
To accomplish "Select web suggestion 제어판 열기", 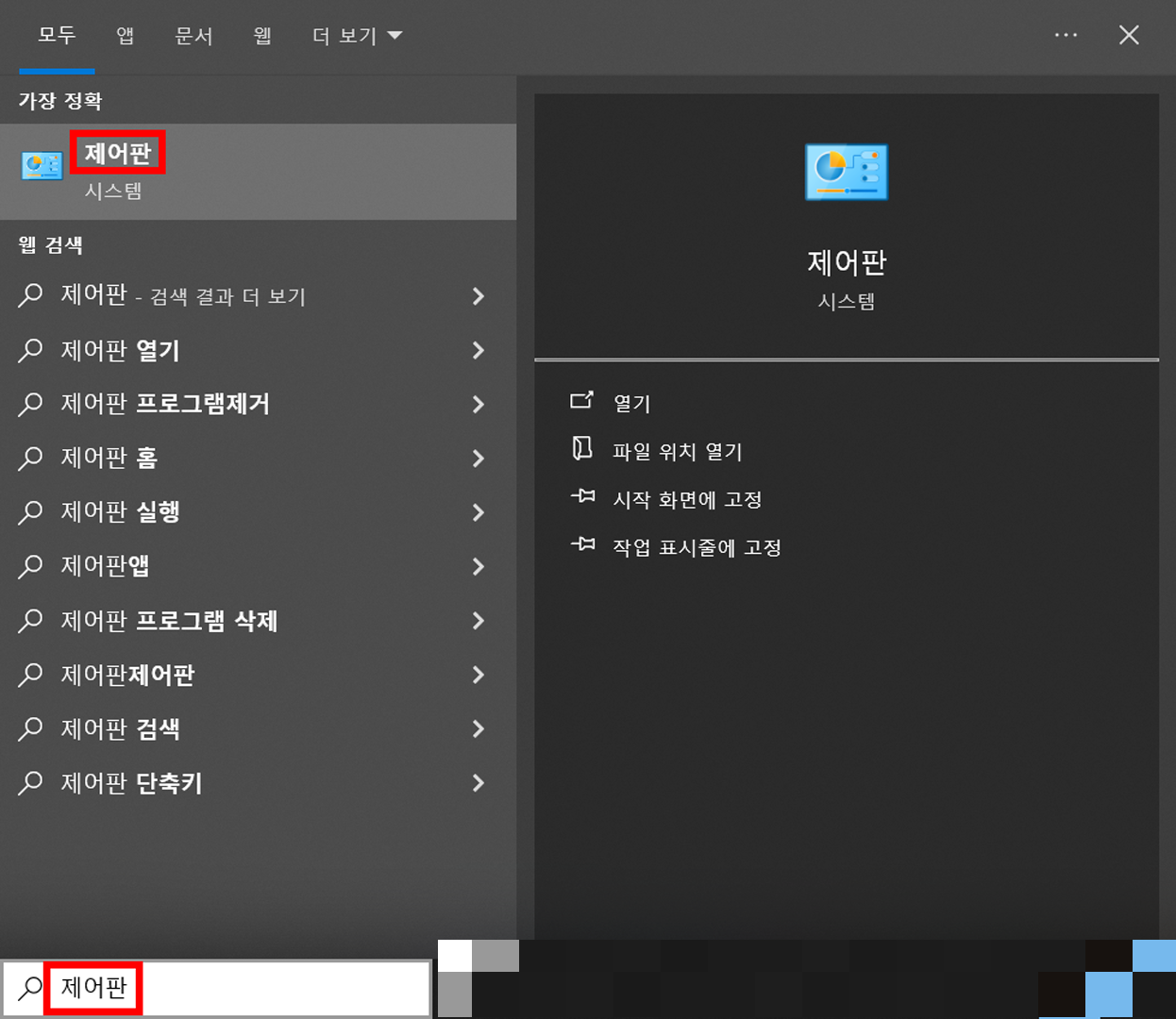I will click(258, 350).
